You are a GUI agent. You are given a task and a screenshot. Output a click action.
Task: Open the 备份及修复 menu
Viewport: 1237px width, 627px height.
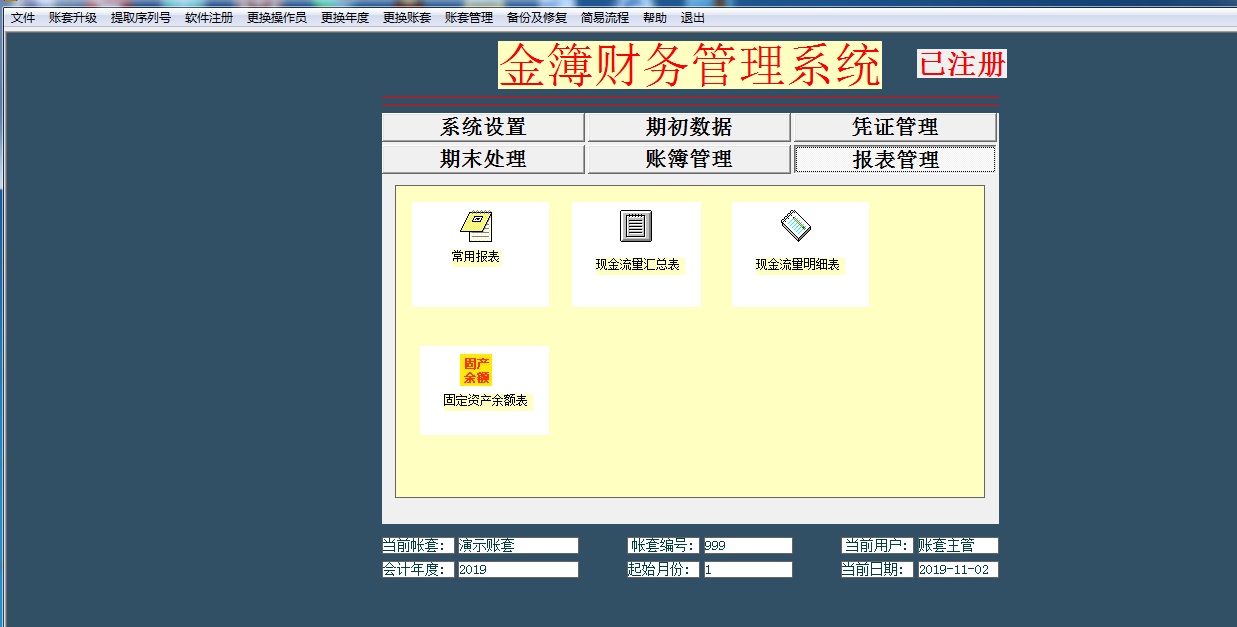point(537,18)
